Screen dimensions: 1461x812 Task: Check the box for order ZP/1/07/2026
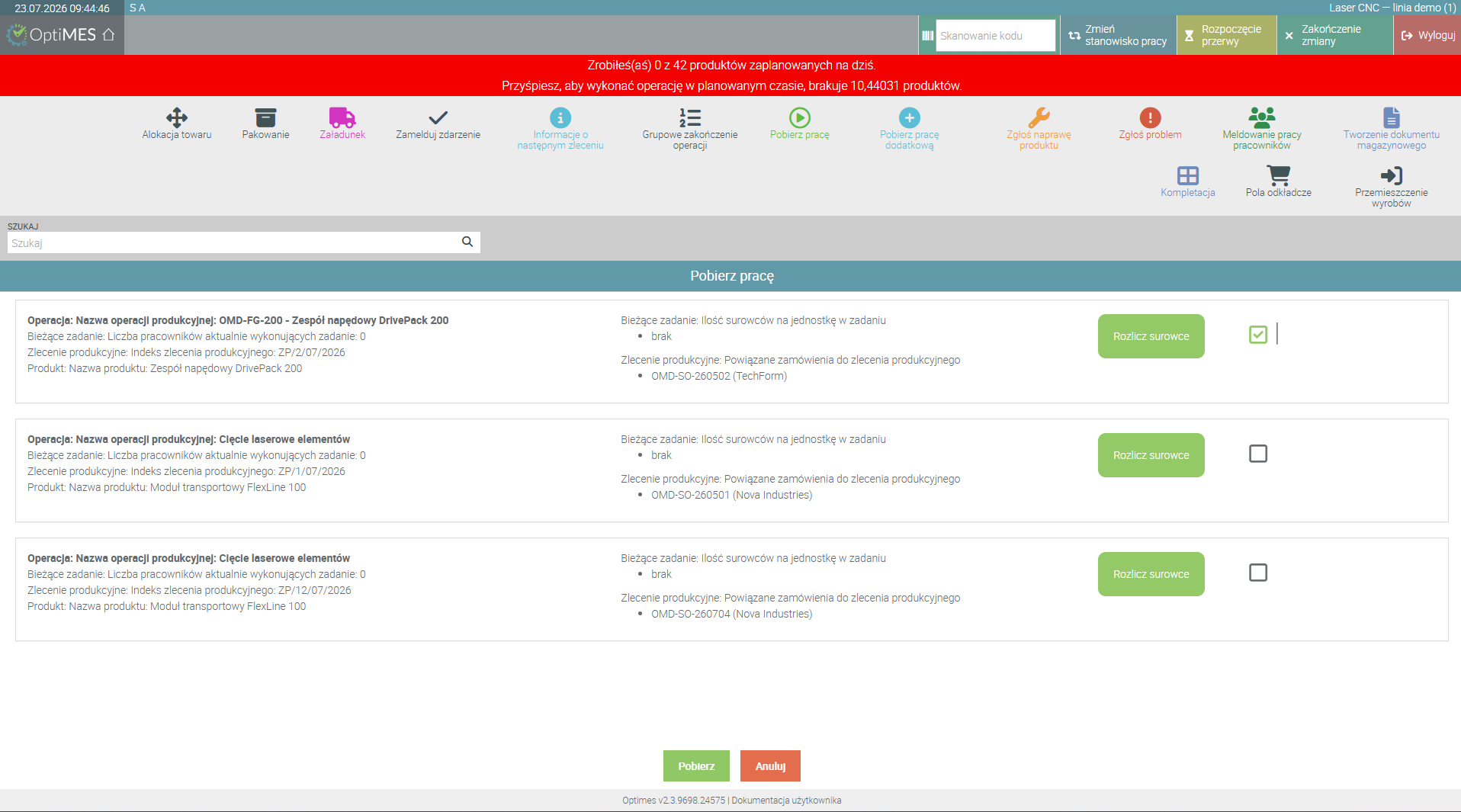coord(1258,454)
